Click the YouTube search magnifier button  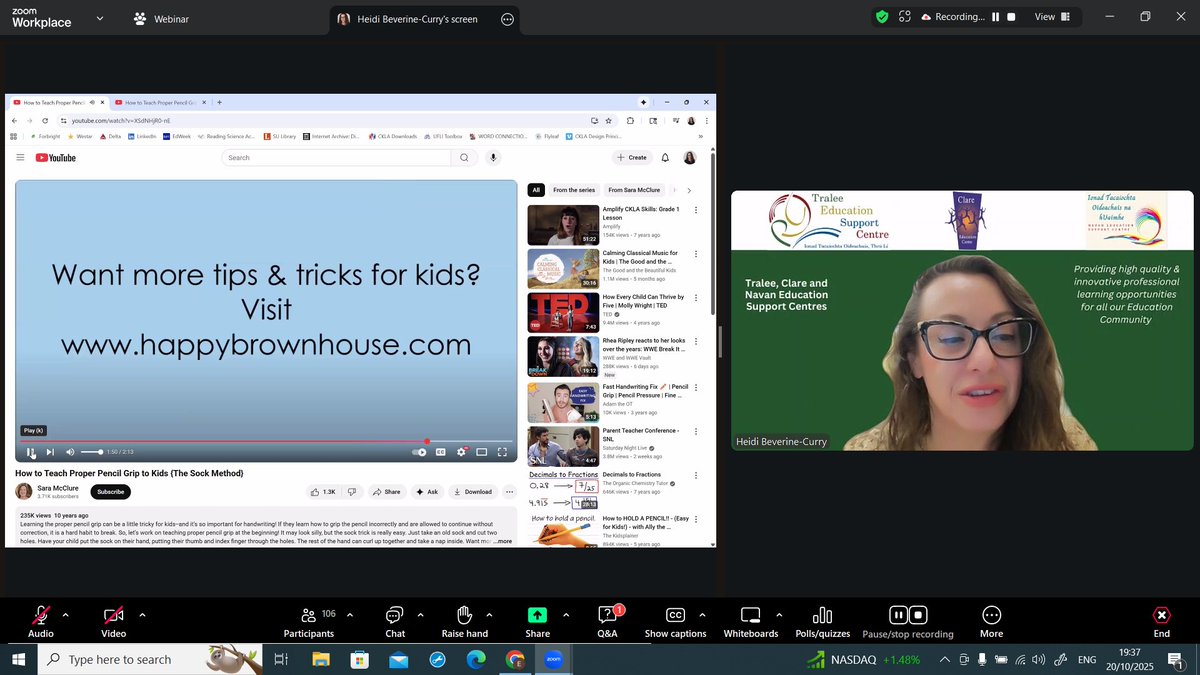pyautogui.click(x=464, y=158)
